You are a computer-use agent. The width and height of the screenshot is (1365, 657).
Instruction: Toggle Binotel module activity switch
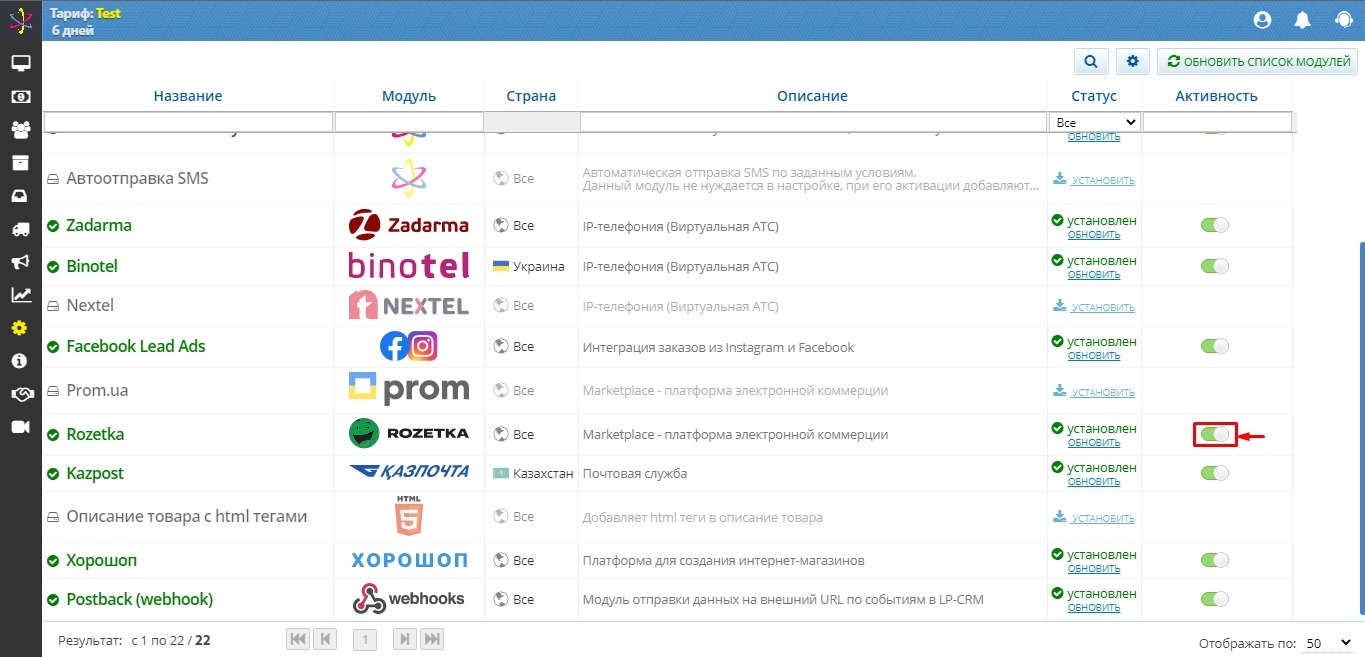[x=1215, y=266]
